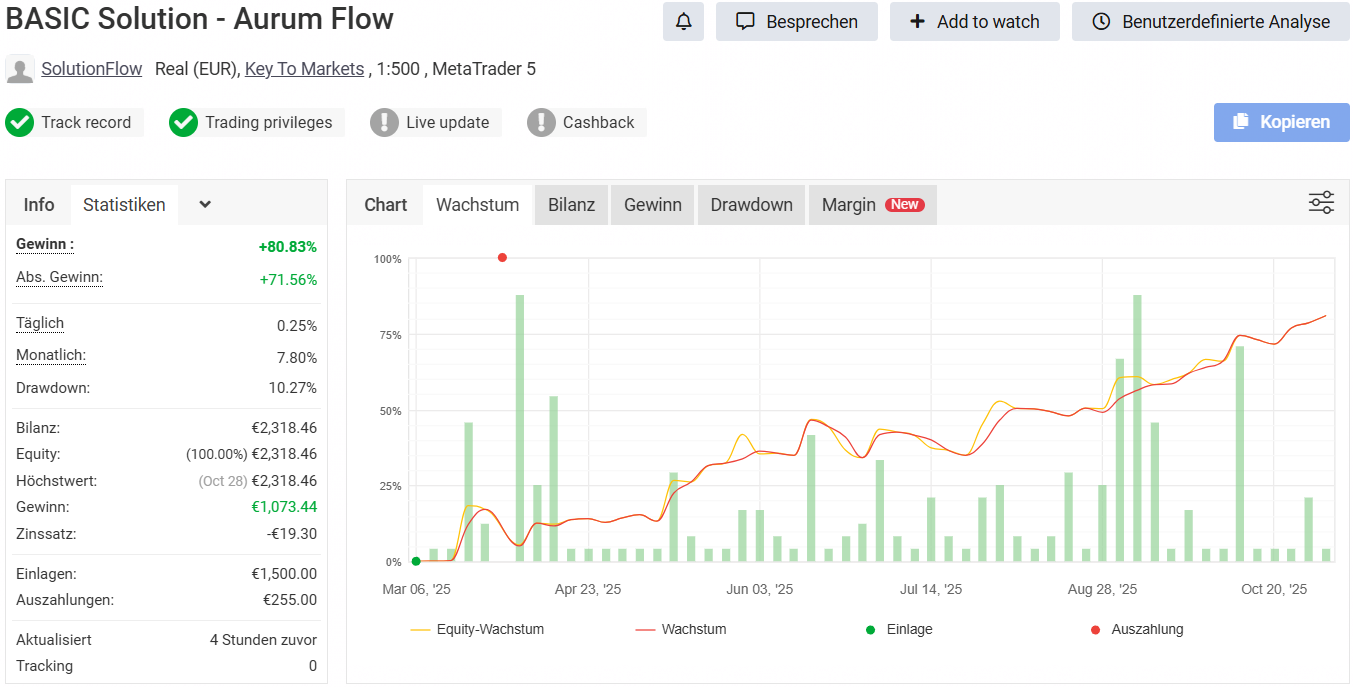Switch to the Drawdown chart tab

pyautogui.click(x=751, y=204)
